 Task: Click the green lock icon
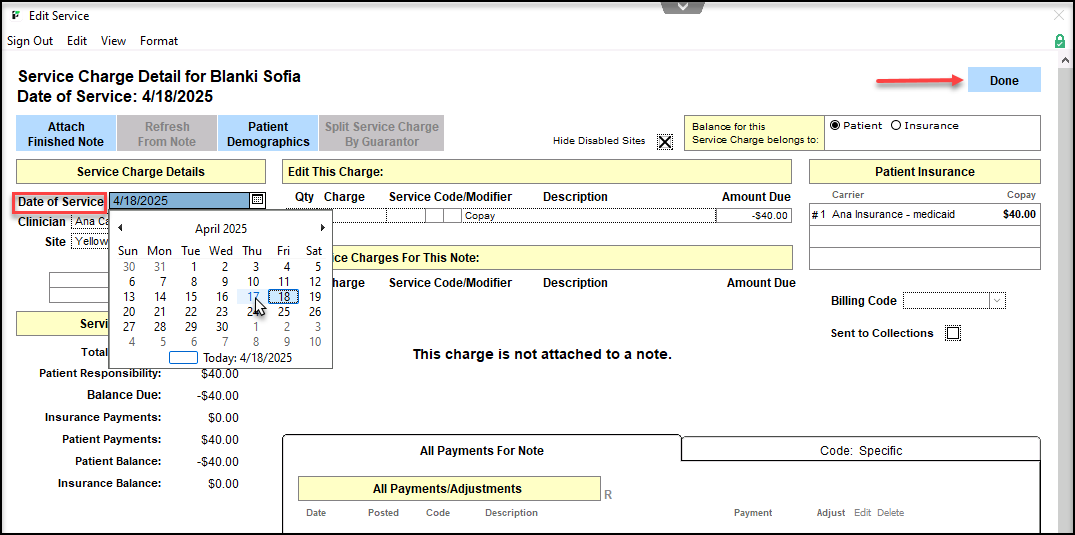point(1059,41)
